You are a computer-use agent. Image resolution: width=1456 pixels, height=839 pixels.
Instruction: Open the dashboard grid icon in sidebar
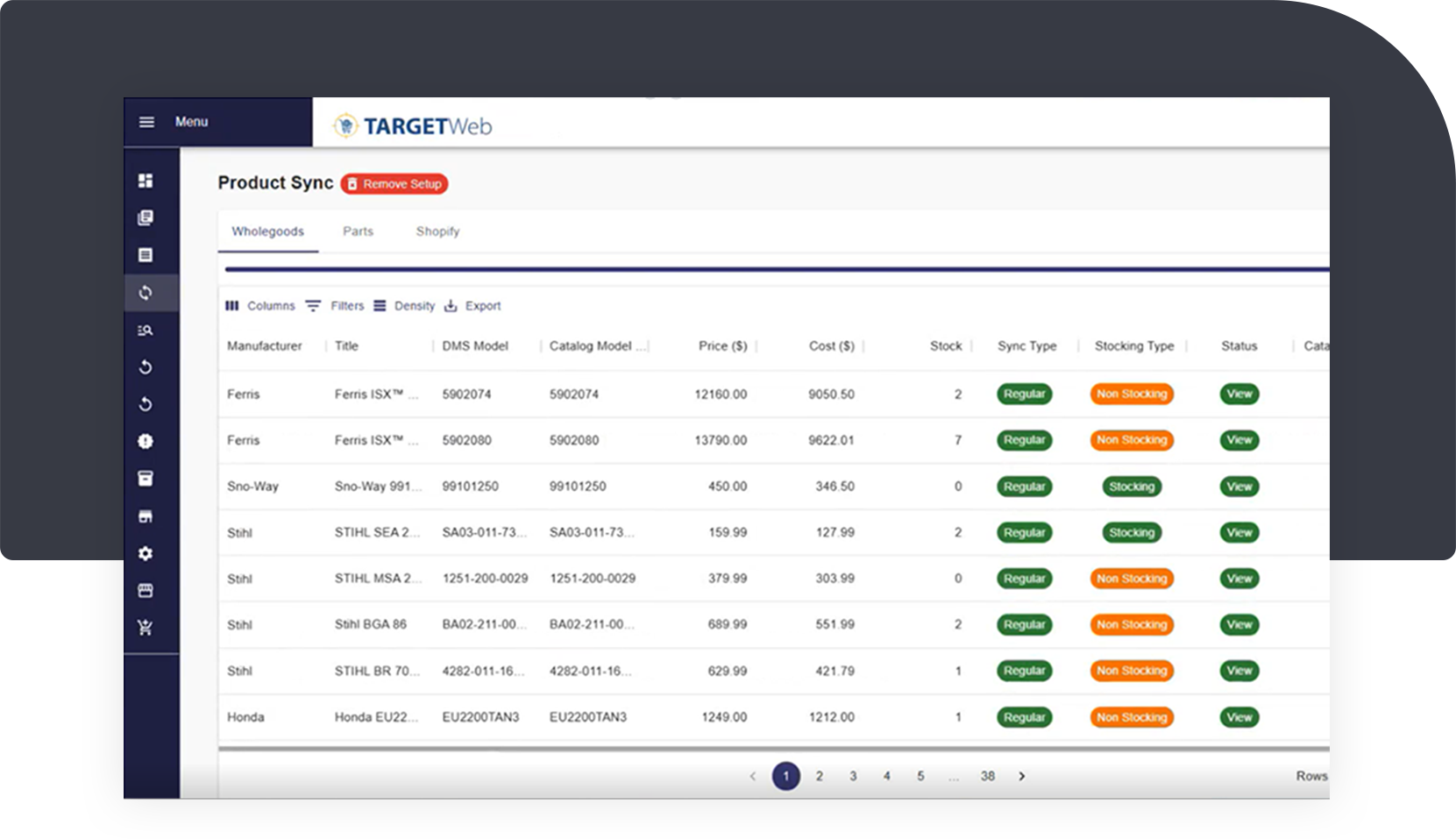click(146, 181)
